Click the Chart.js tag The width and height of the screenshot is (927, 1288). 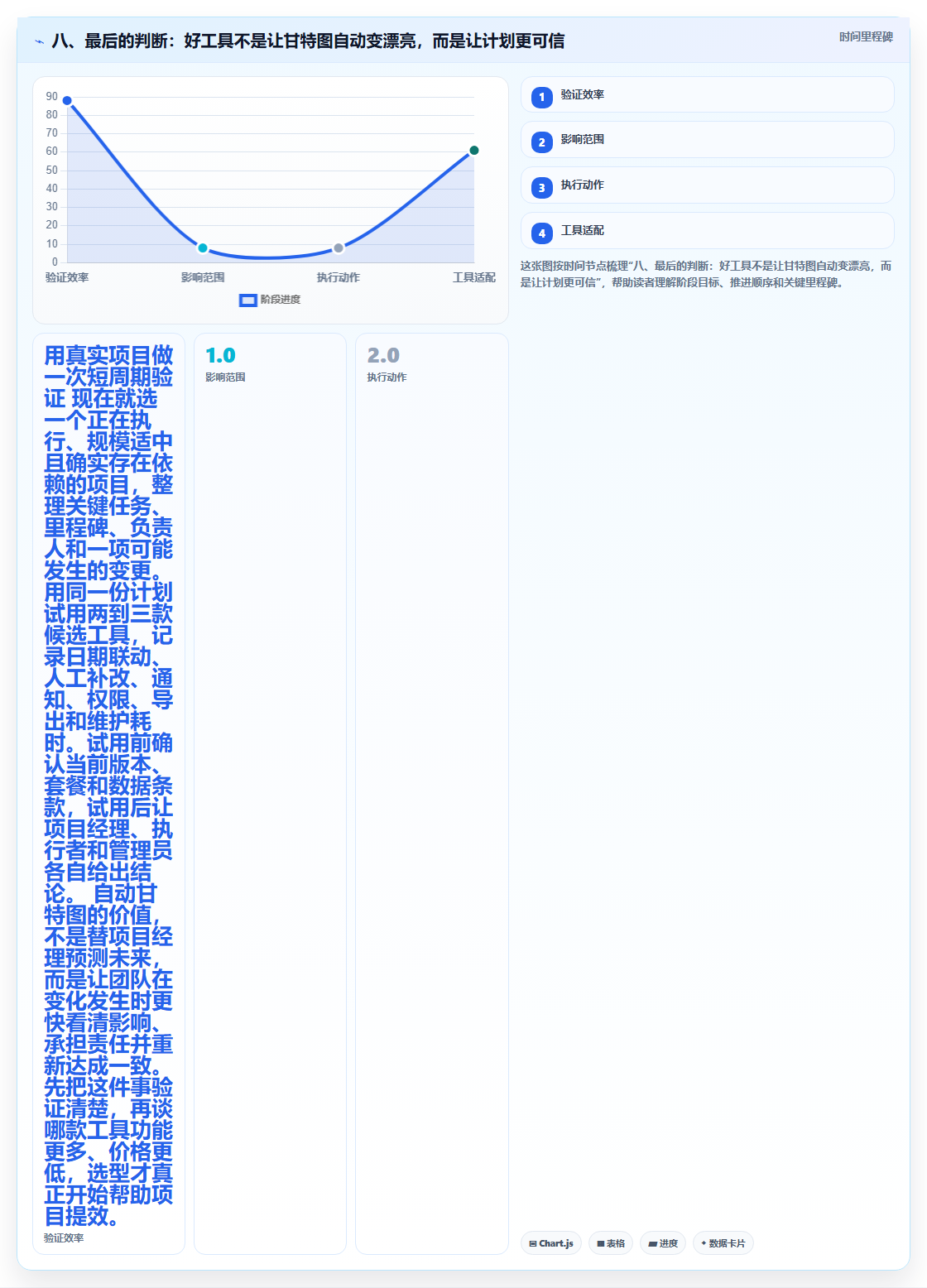[x=551, y=1243]
